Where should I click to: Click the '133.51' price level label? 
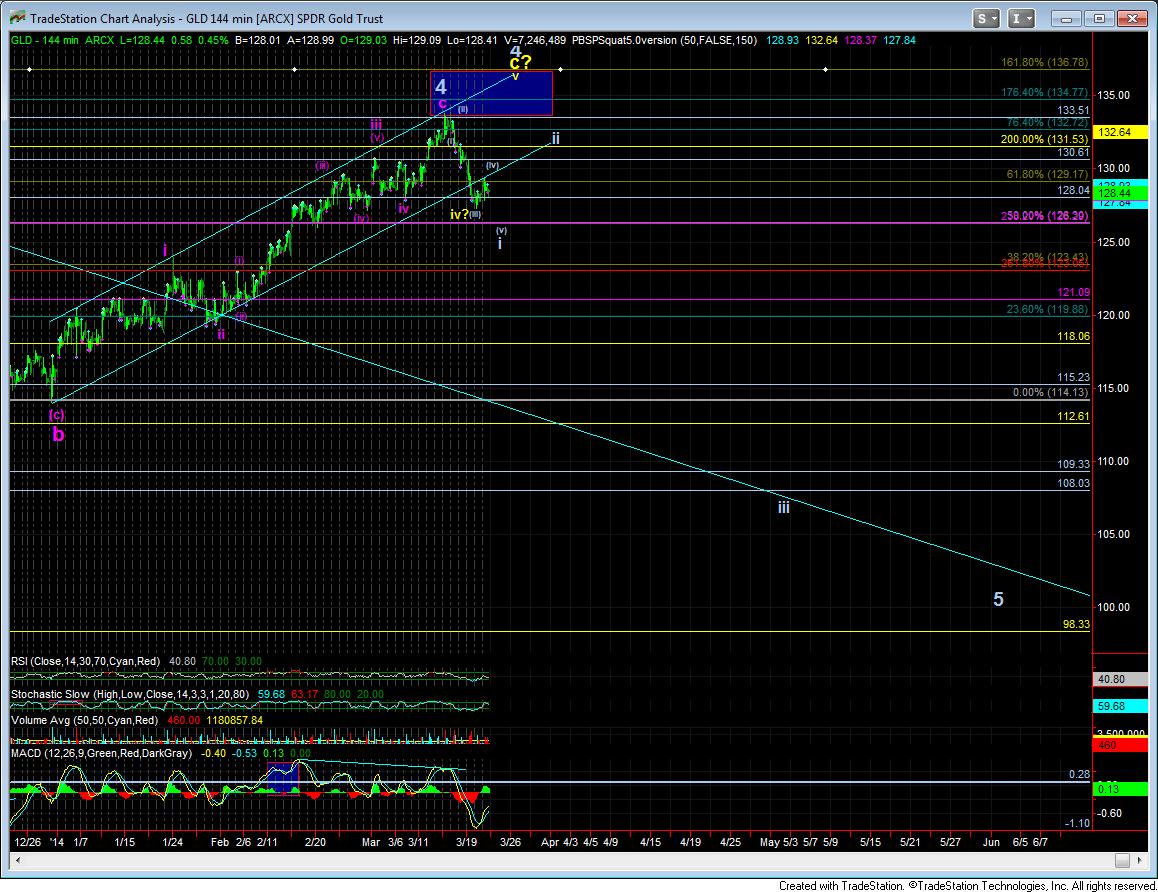(1073, 111)
